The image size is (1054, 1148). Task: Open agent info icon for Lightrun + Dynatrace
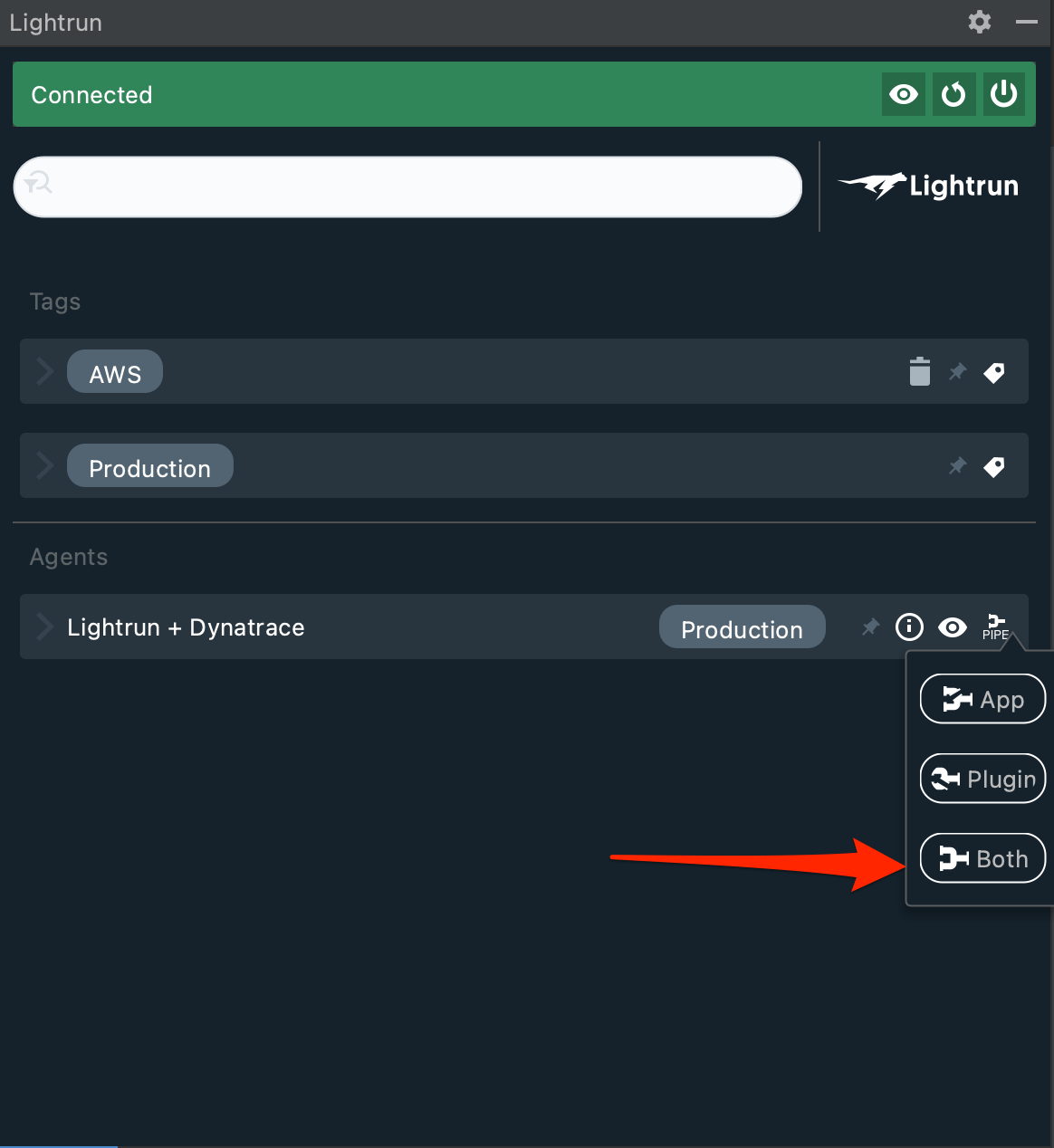[x=909, y=627]
